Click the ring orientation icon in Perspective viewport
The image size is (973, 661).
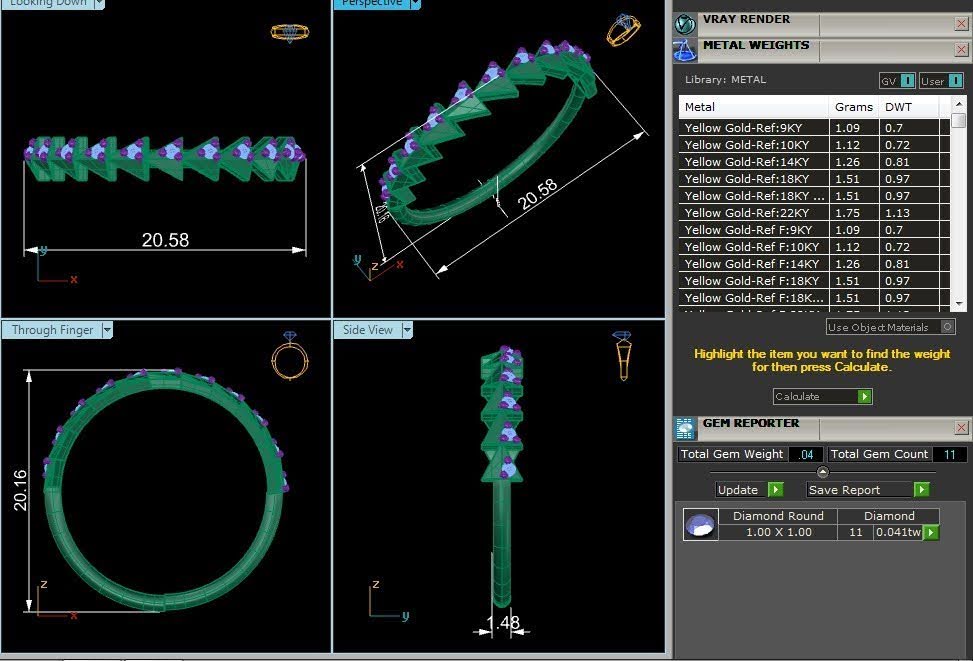[623, 30]
